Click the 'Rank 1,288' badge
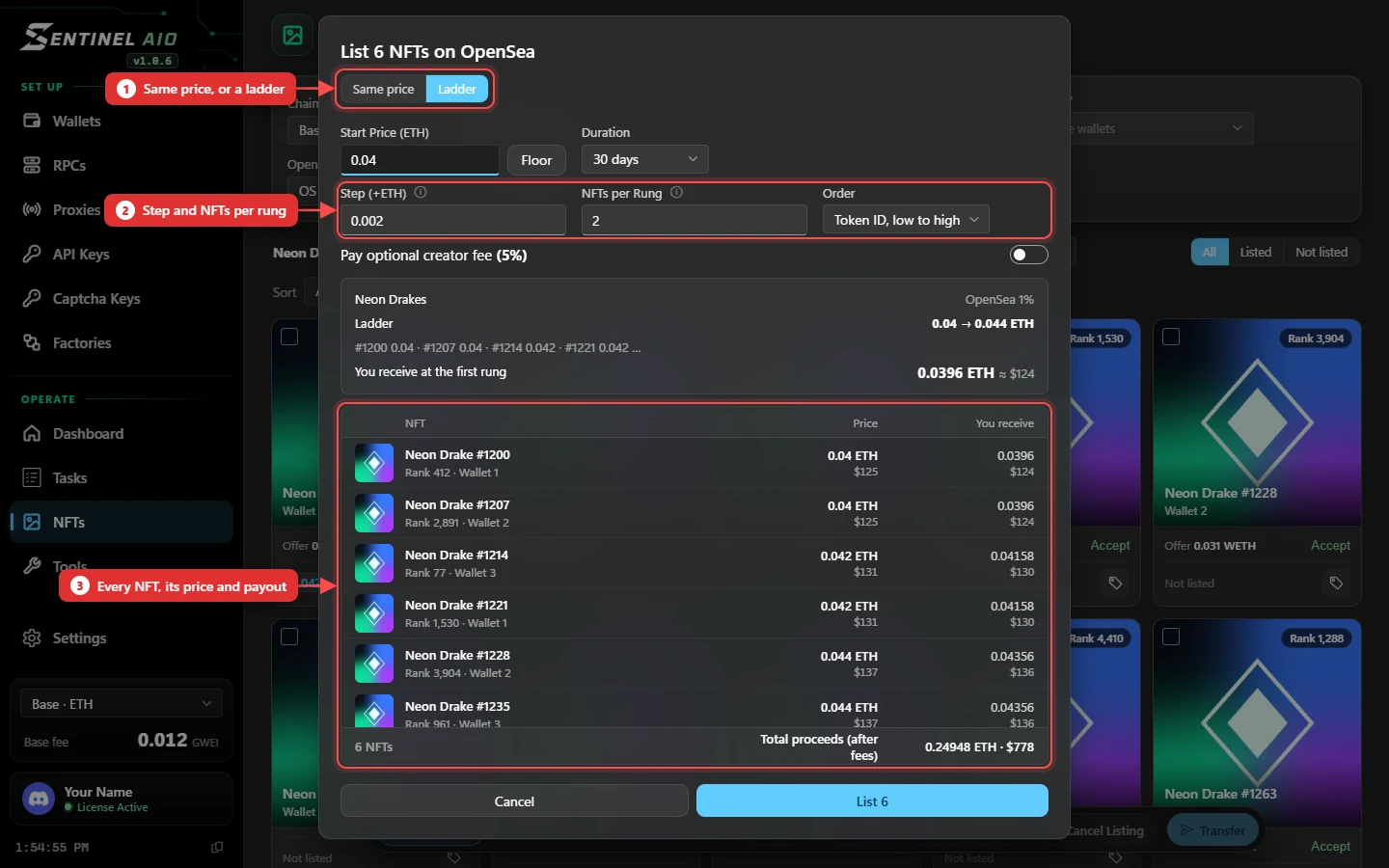Screen dimensions: 1389x868 [1316, 638]
